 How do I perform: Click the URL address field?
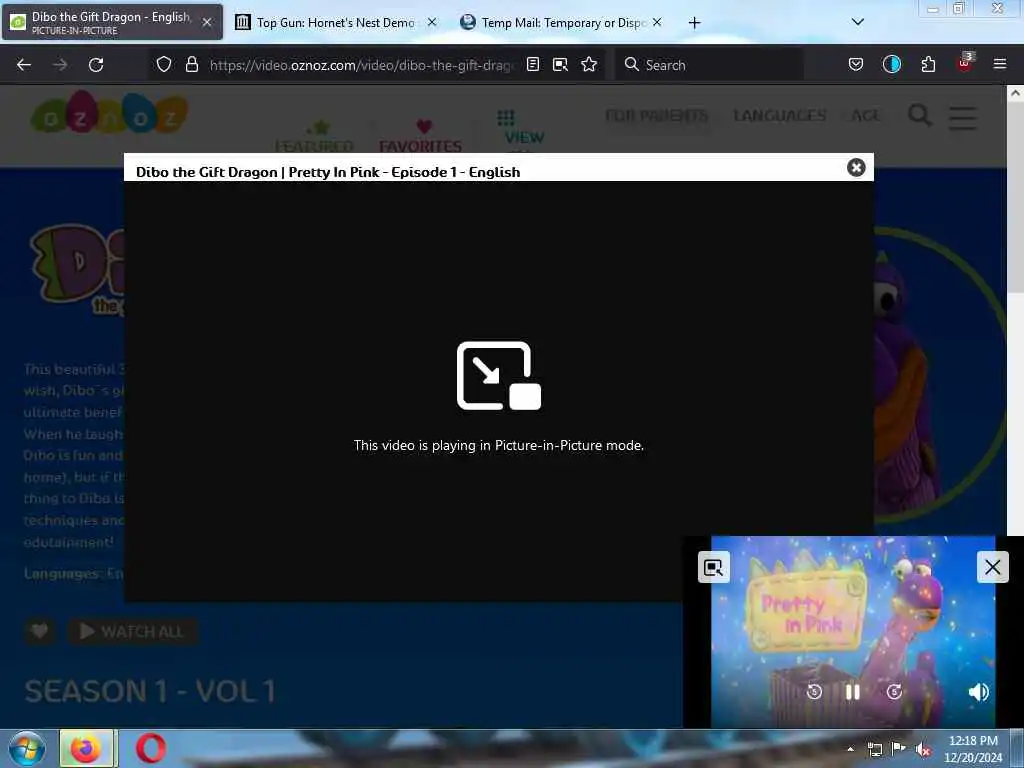point(362,65)
